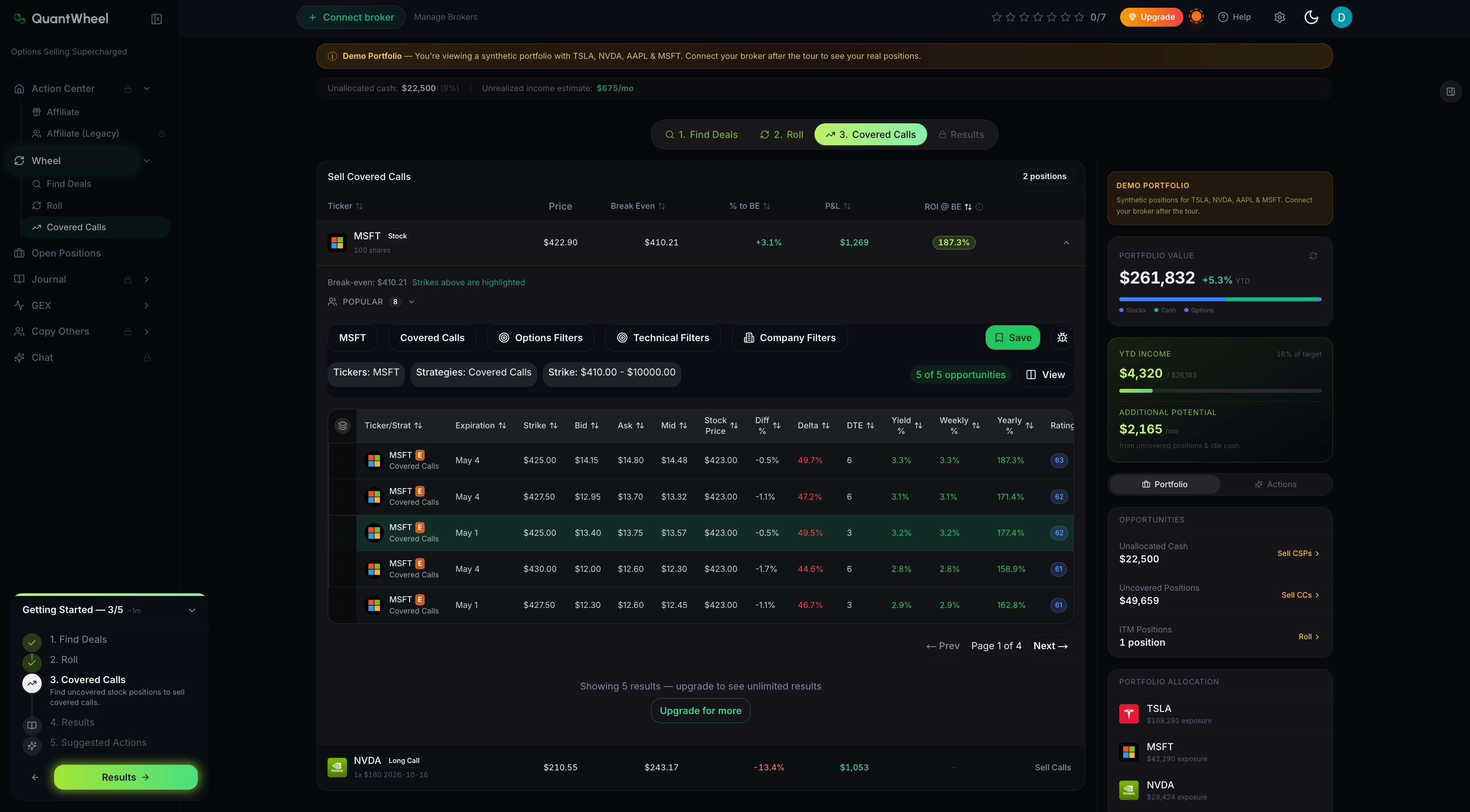1470x812 pixels.
Task: Go to Next results page
Action: pos(1050,645)
